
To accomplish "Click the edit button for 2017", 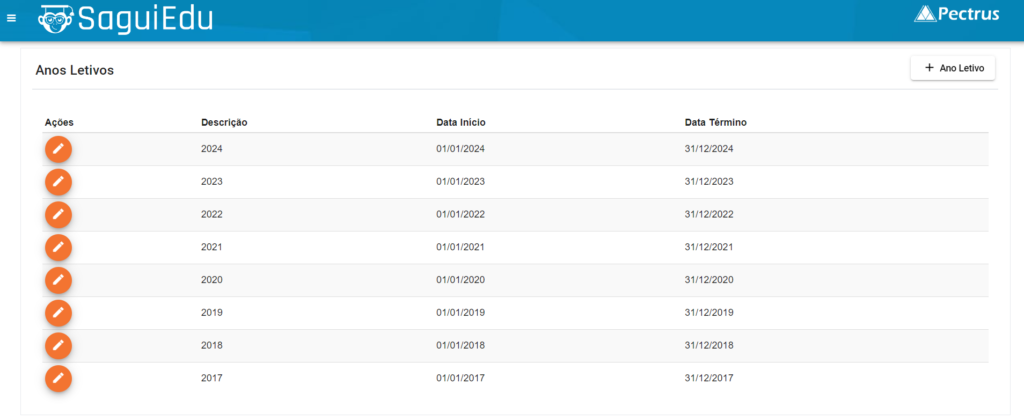I will pos(58,378).
